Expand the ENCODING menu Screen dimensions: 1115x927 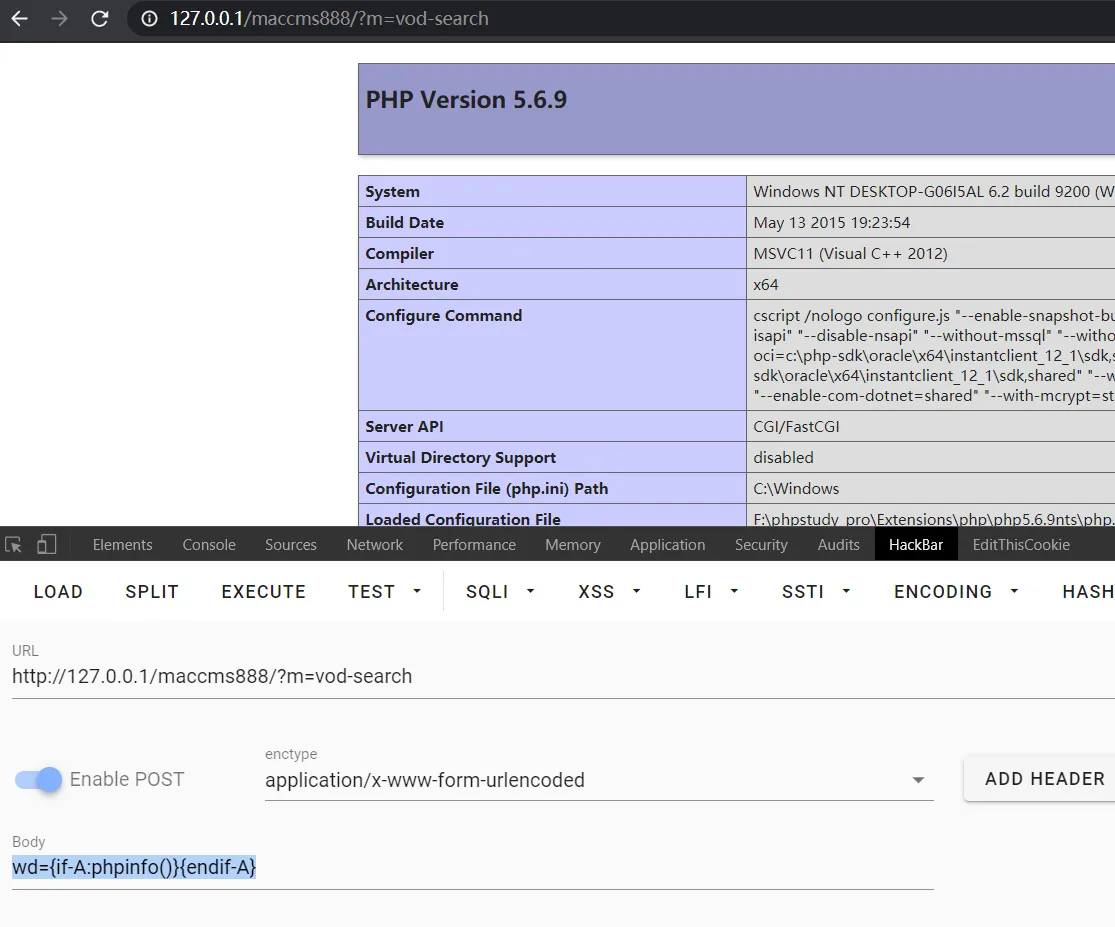click(x=956, y=592)
